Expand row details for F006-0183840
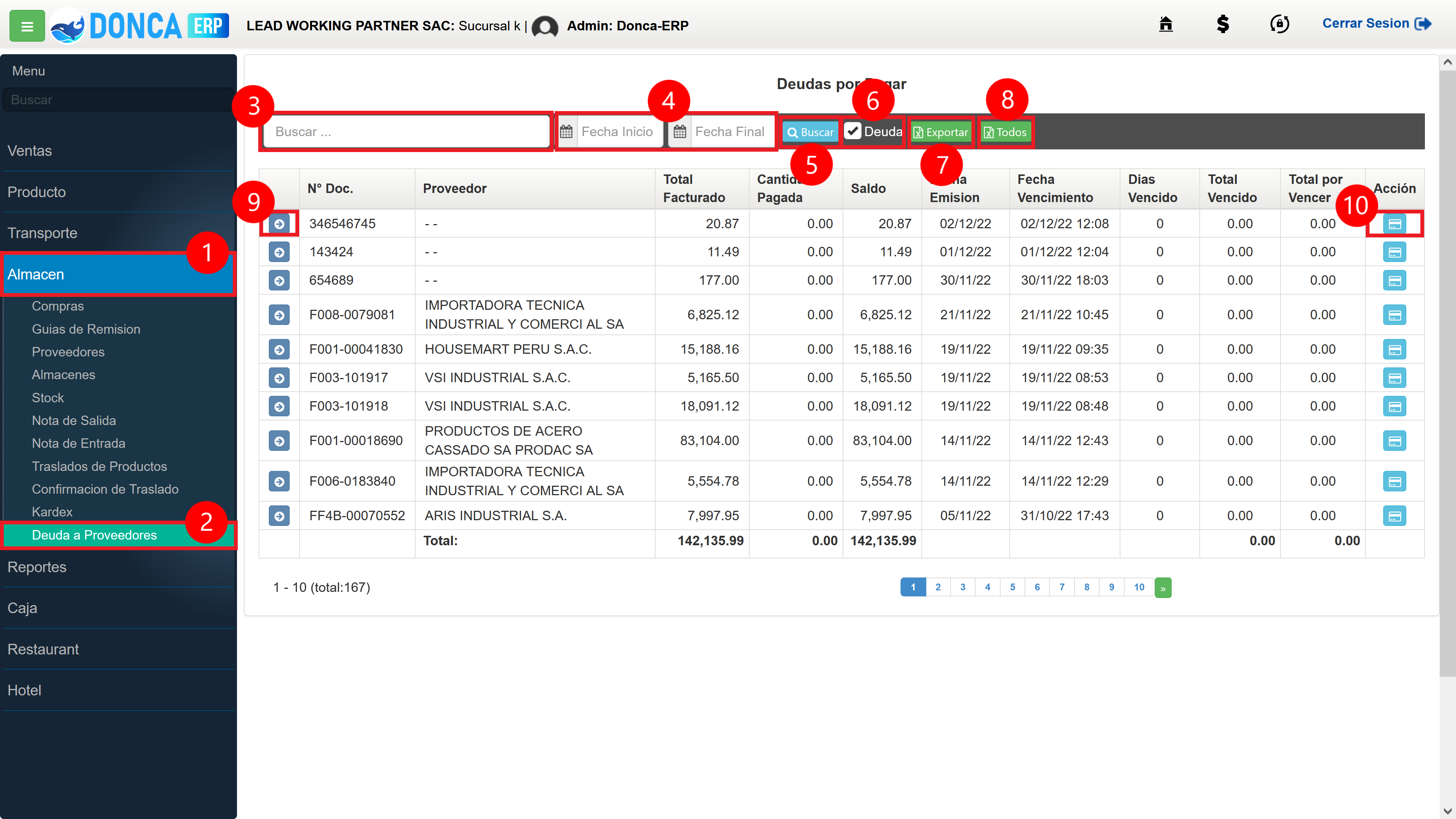Viewport: 1456px width, 819px height. pyautogui.click(x=279, y=481)
